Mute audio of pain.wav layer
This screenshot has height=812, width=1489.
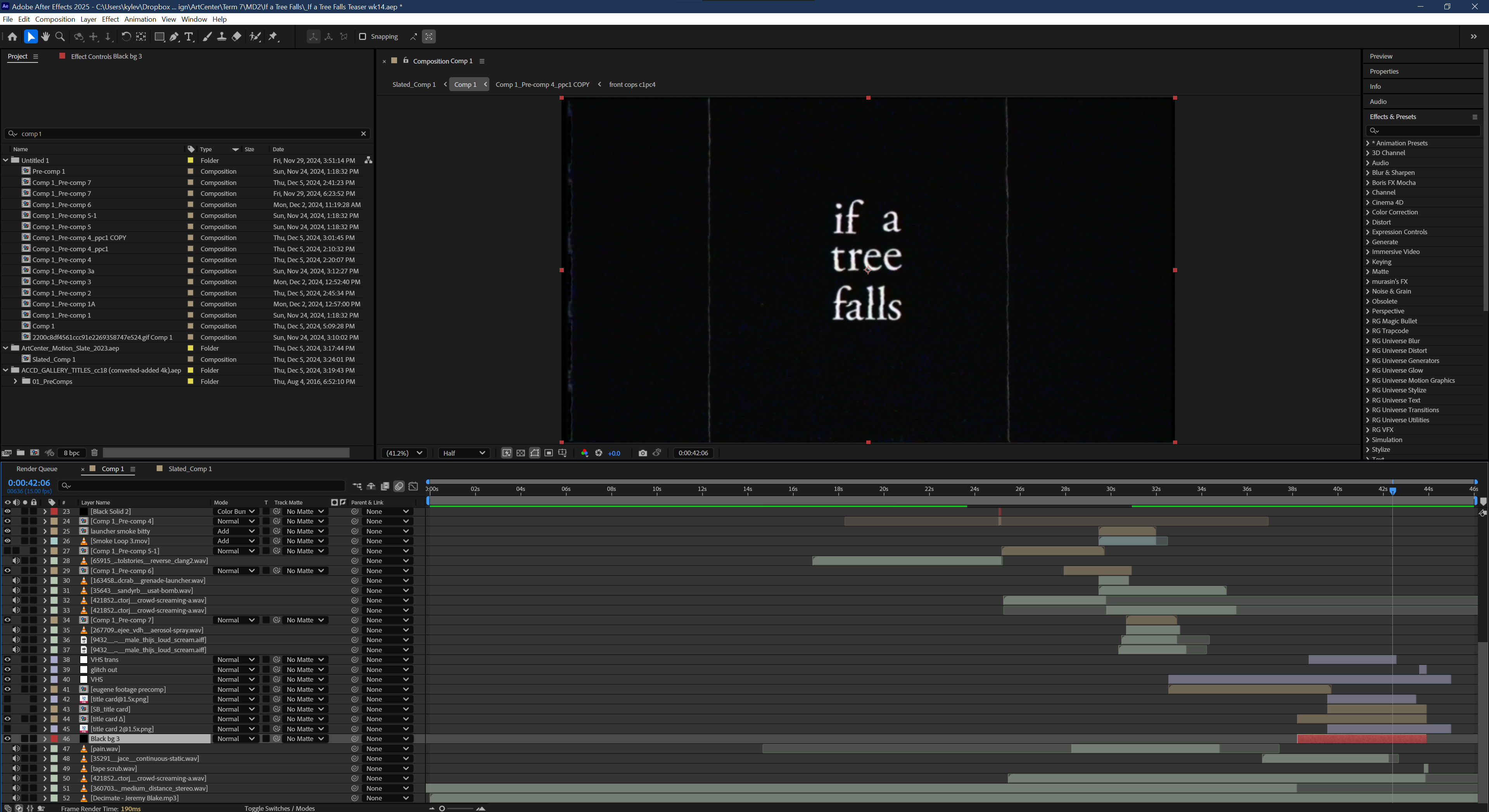coord(16,748)
